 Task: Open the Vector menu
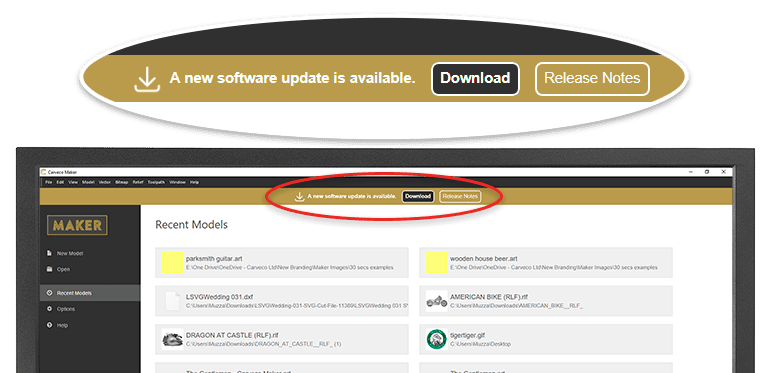click(104, 182)
